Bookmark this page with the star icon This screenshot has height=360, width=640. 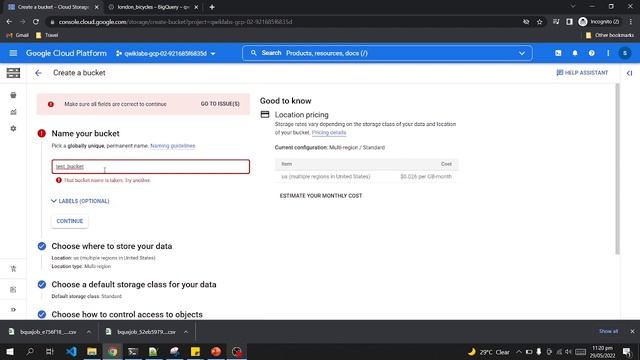(x=539, y=22)
